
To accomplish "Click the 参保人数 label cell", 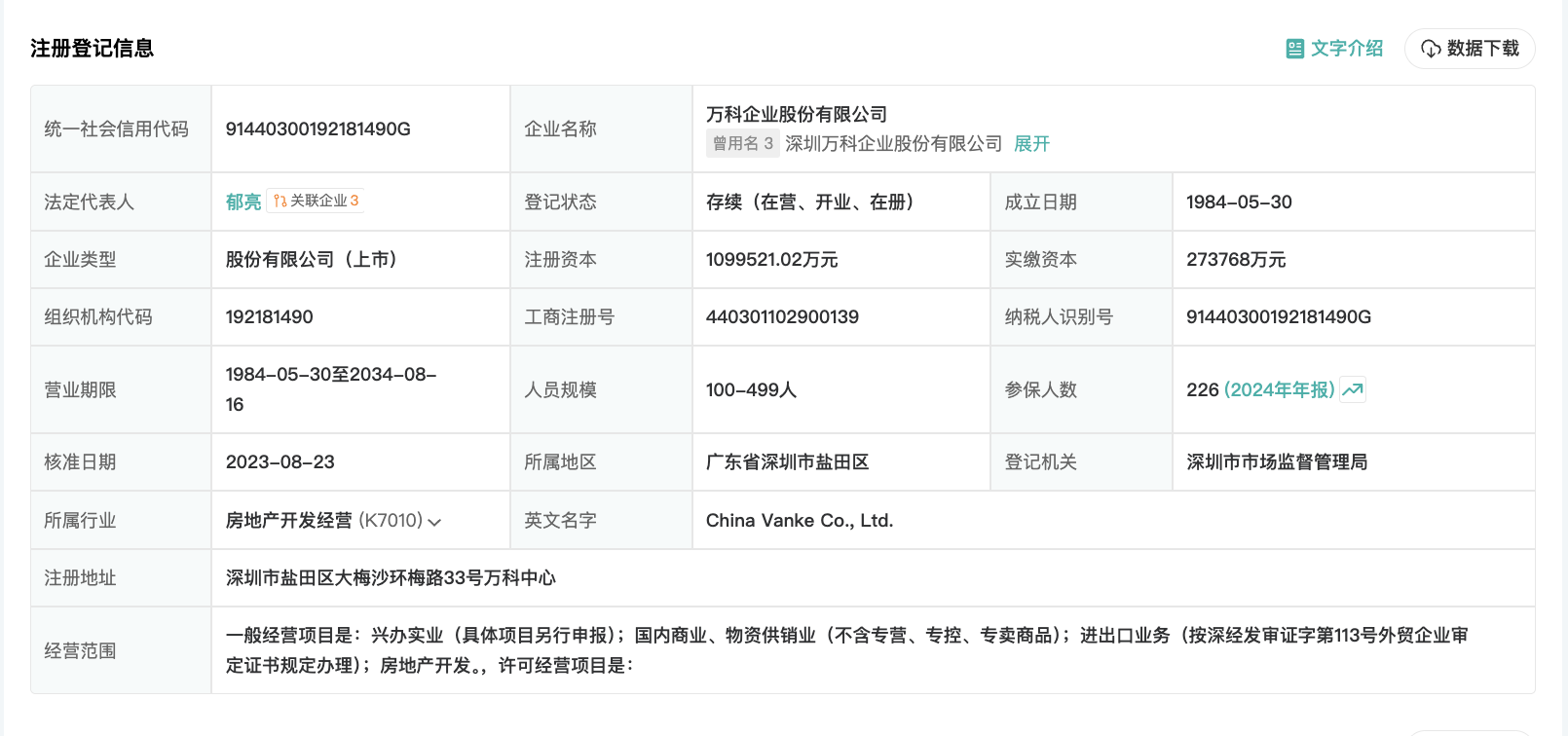I will click(x=1081, y=389).
